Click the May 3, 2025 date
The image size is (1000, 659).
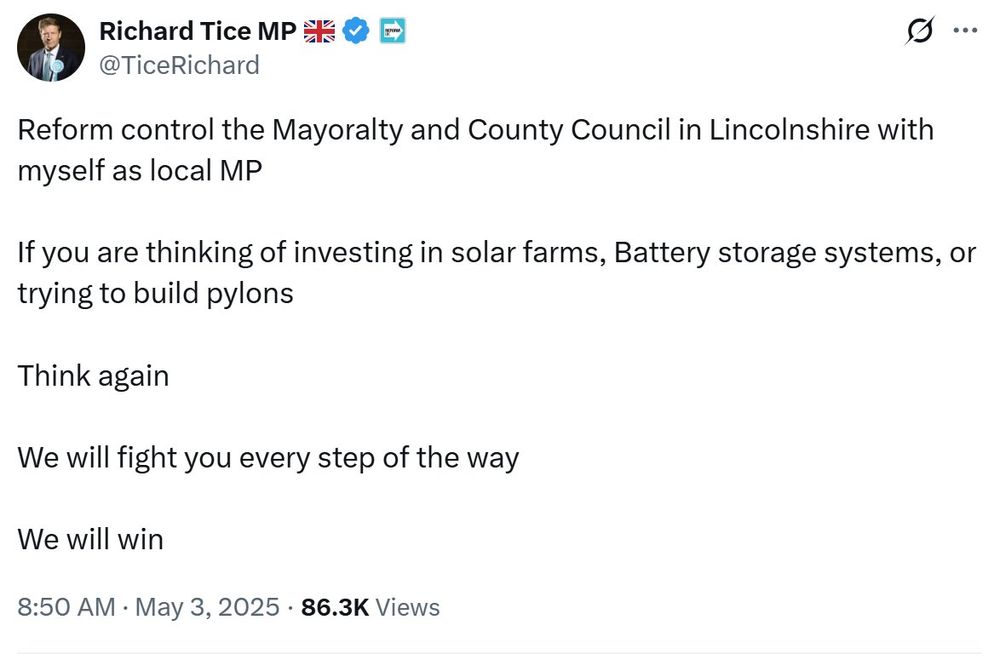[x=207, y=607]
